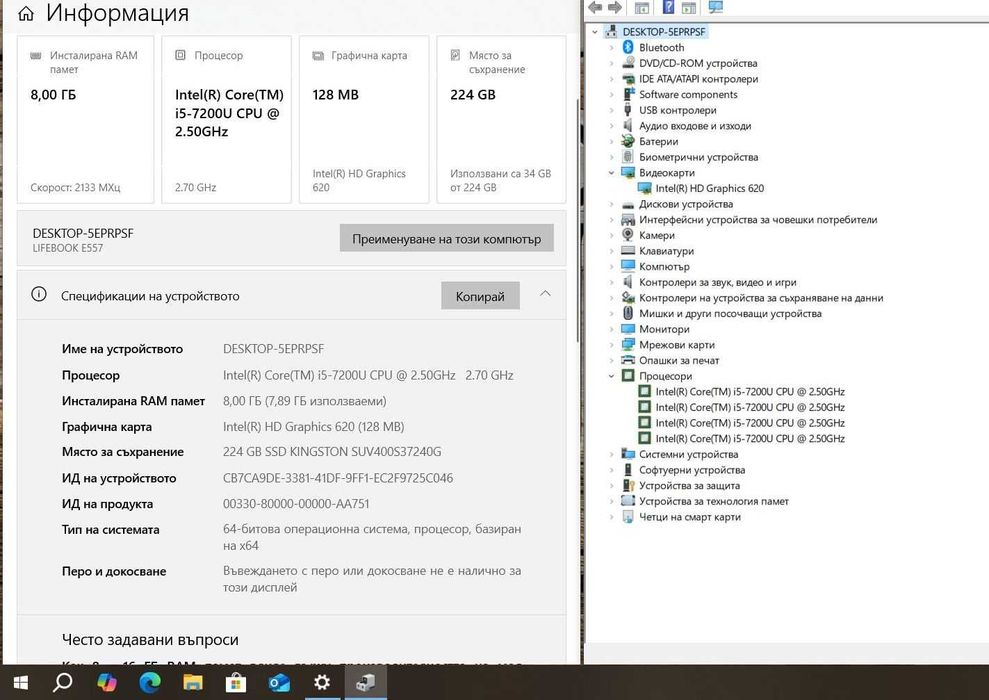Select the Място за съхранение card
Viewport: 989px width, 700px height.
(501, 120)
